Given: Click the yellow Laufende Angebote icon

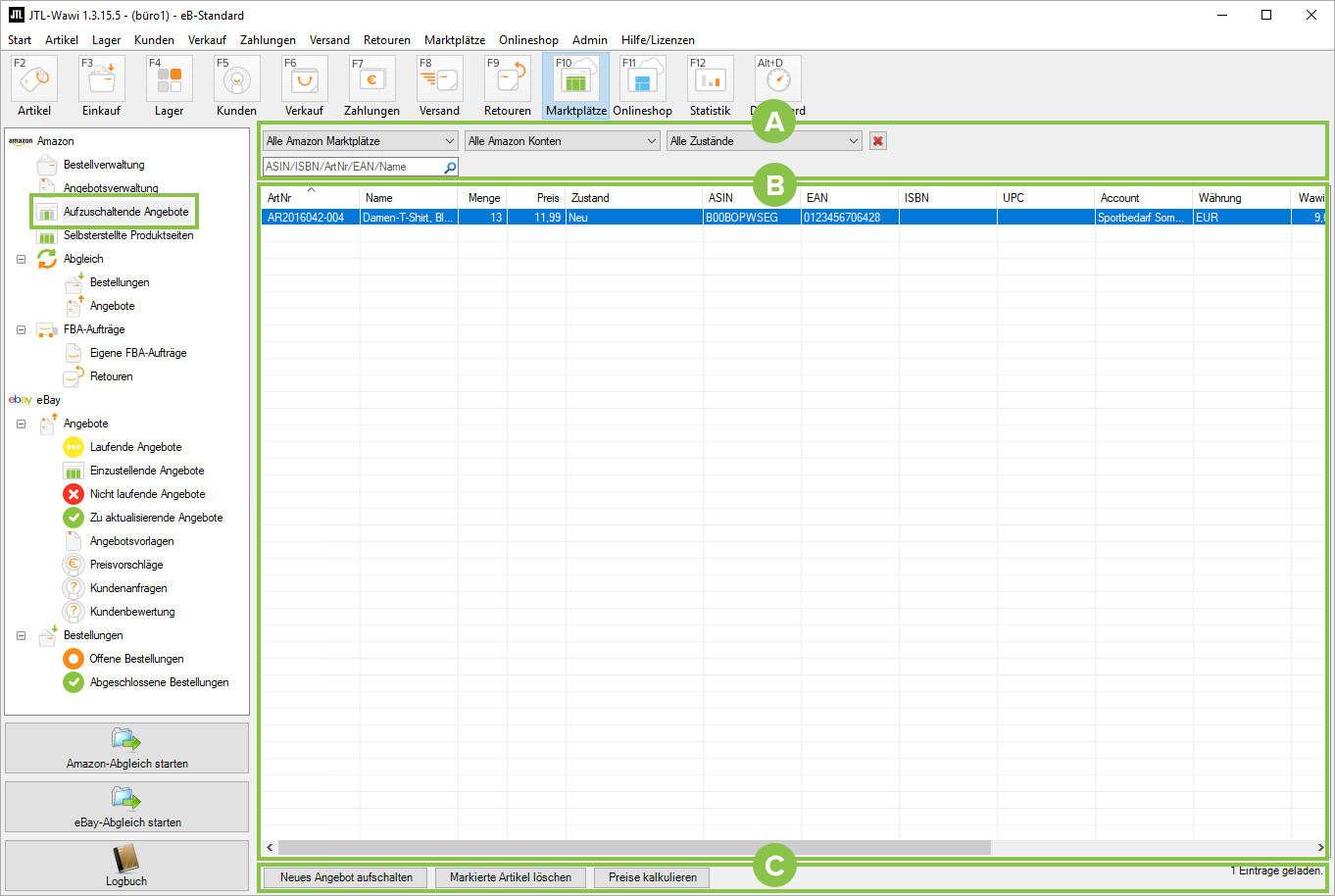Looking at the screenshot, I should click(74, 447).
